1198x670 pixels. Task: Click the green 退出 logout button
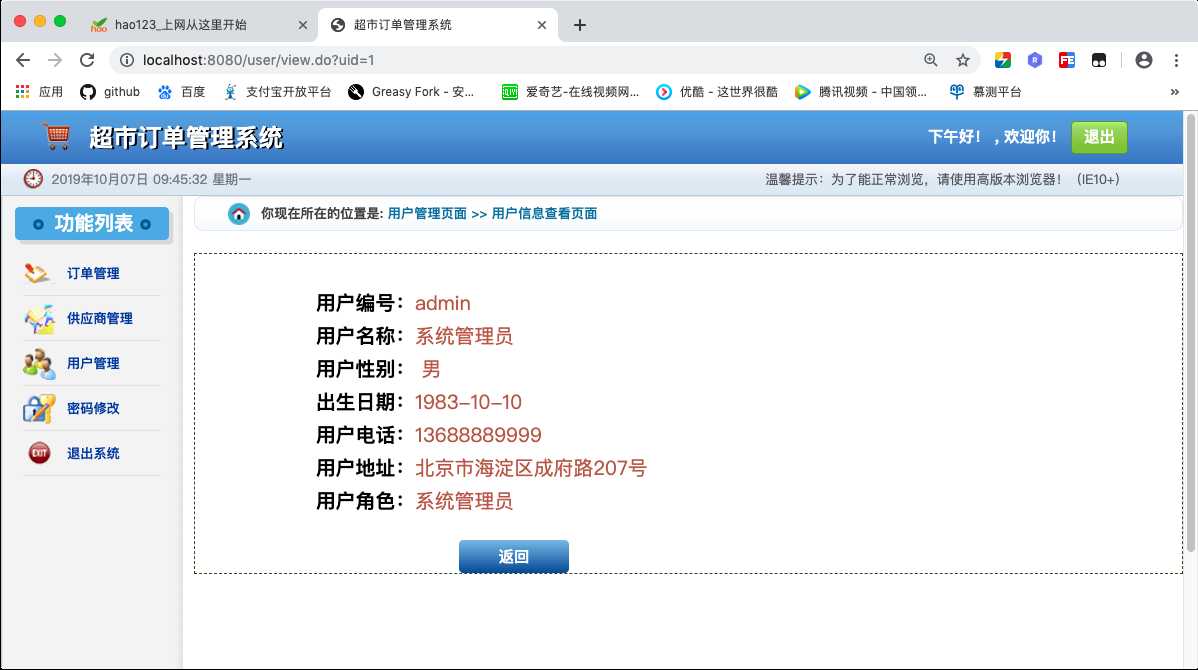pyautogui.click(x=1099, y=138)
